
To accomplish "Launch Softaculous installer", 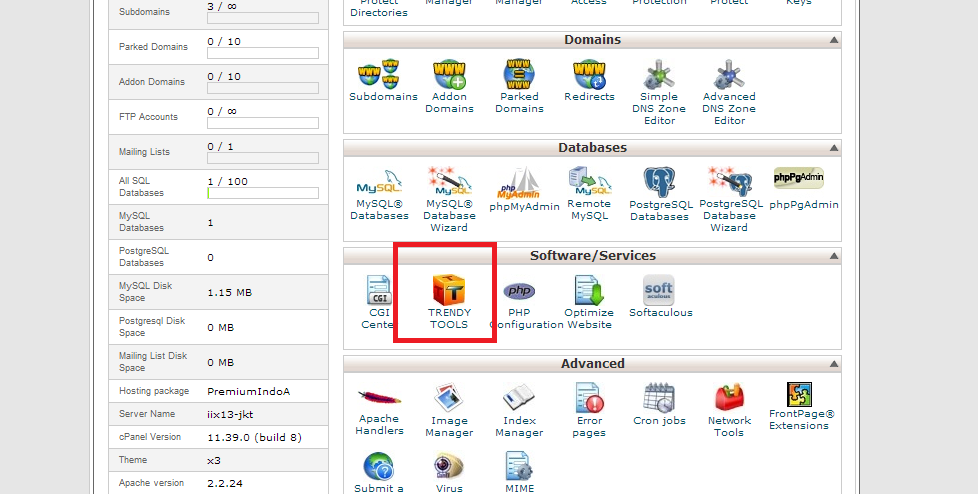I will [660, 292].
